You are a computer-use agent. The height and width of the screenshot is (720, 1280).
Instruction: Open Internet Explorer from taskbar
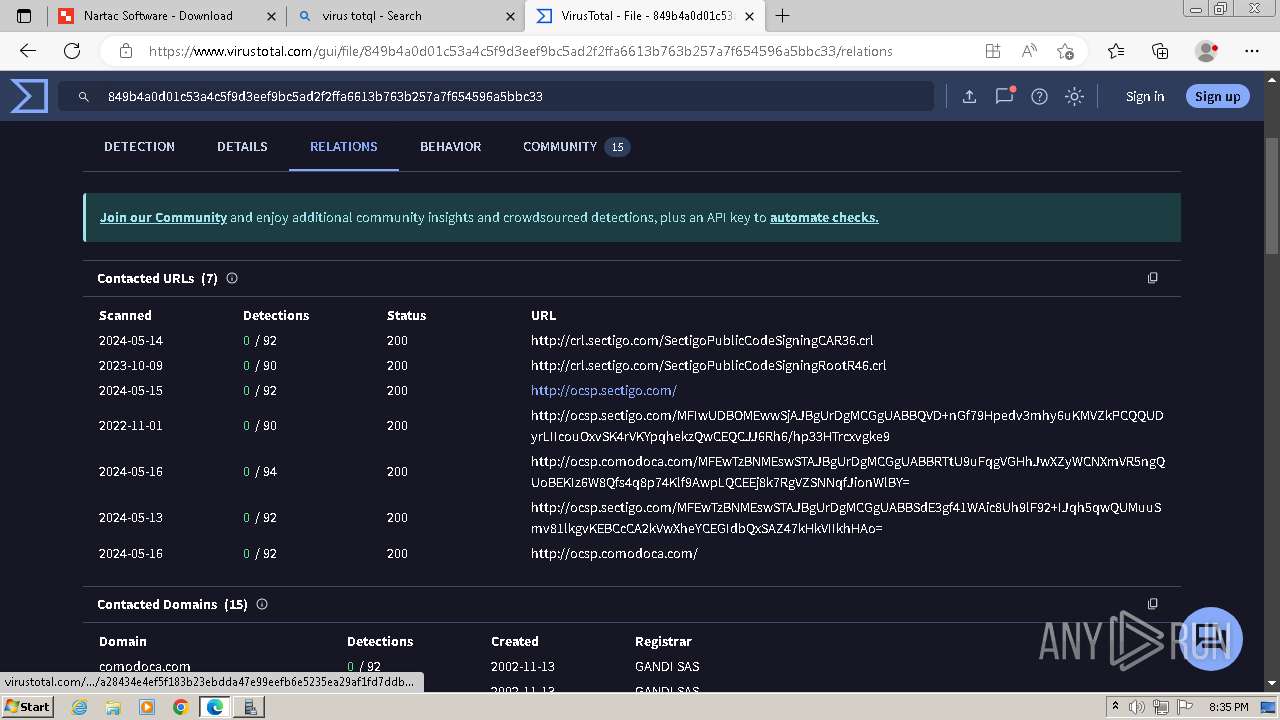(80, 707)
